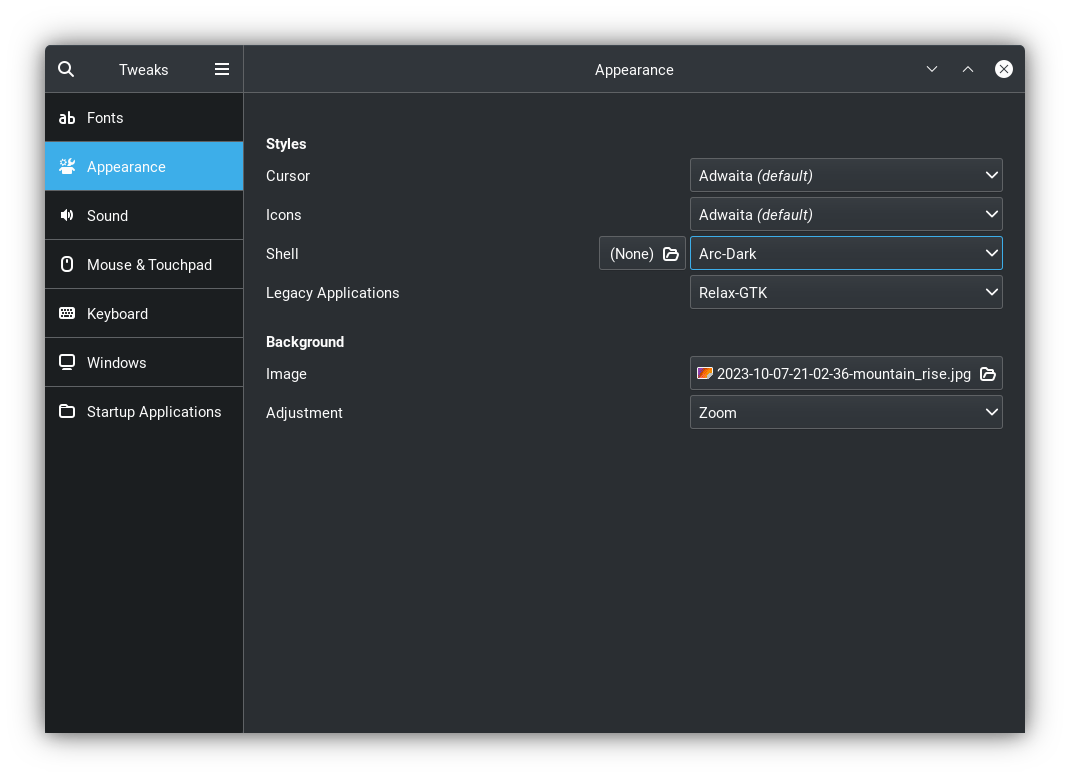Click the Legacy Applications label
This screenshot has height=778, width=1070.
pos(332,293)
